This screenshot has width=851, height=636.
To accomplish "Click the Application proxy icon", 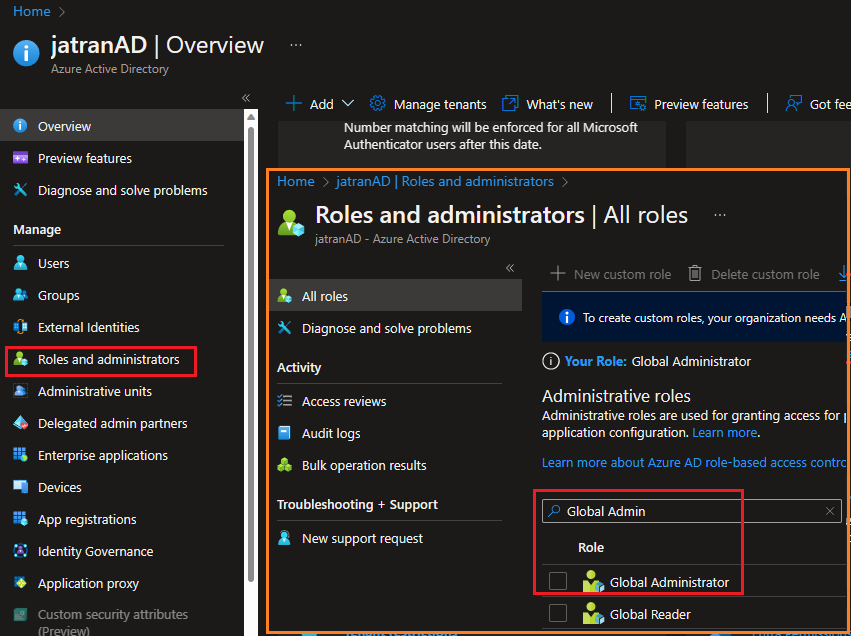I will (x=20, y=583).
